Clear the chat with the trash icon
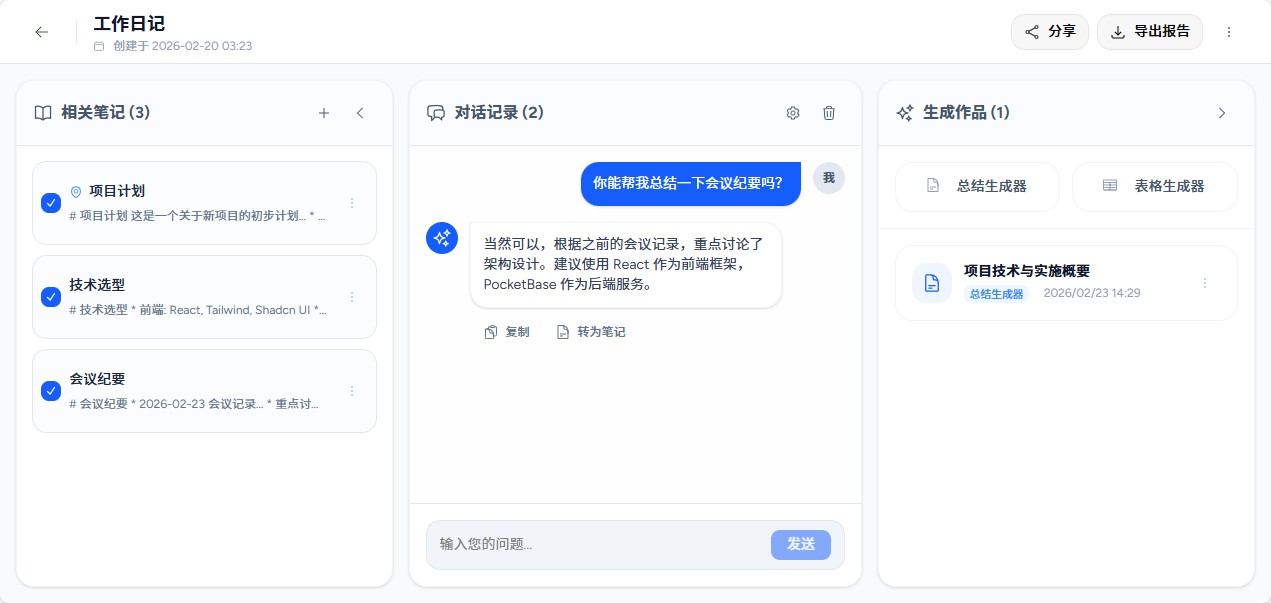1271x603 pixels. click(x=828, y=113)
